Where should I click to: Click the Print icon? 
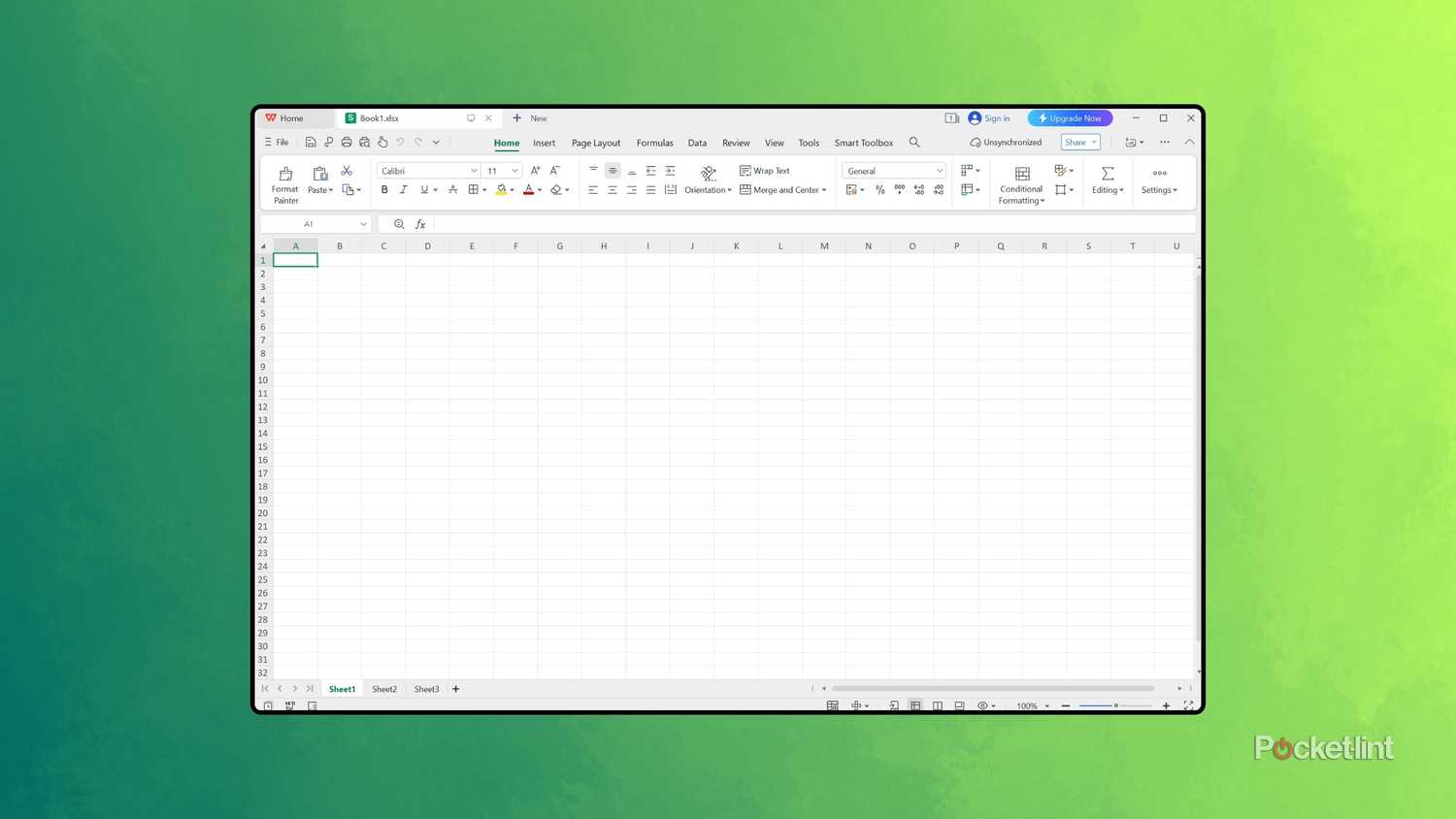click(x=347, y=142)
